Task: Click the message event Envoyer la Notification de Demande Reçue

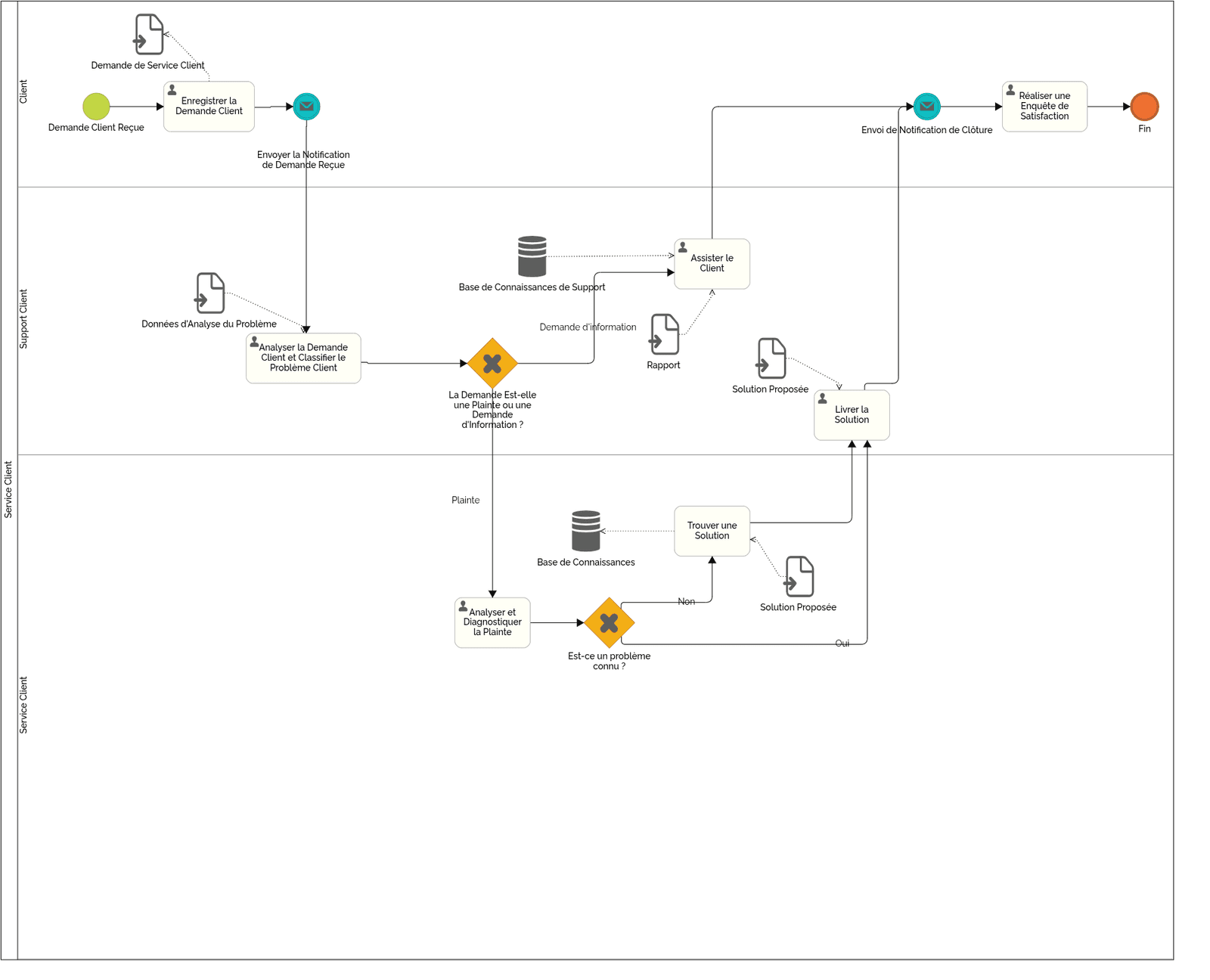Action: tap(306, 107)
